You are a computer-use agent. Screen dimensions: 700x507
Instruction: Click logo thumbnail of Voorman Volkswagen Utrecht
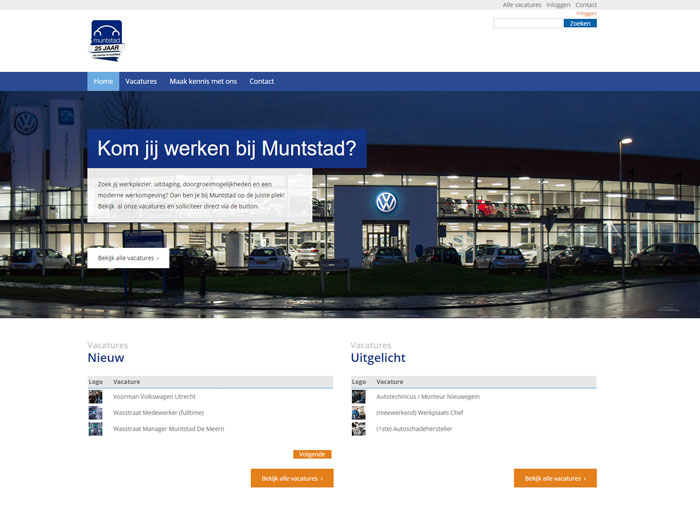point(95,396)
